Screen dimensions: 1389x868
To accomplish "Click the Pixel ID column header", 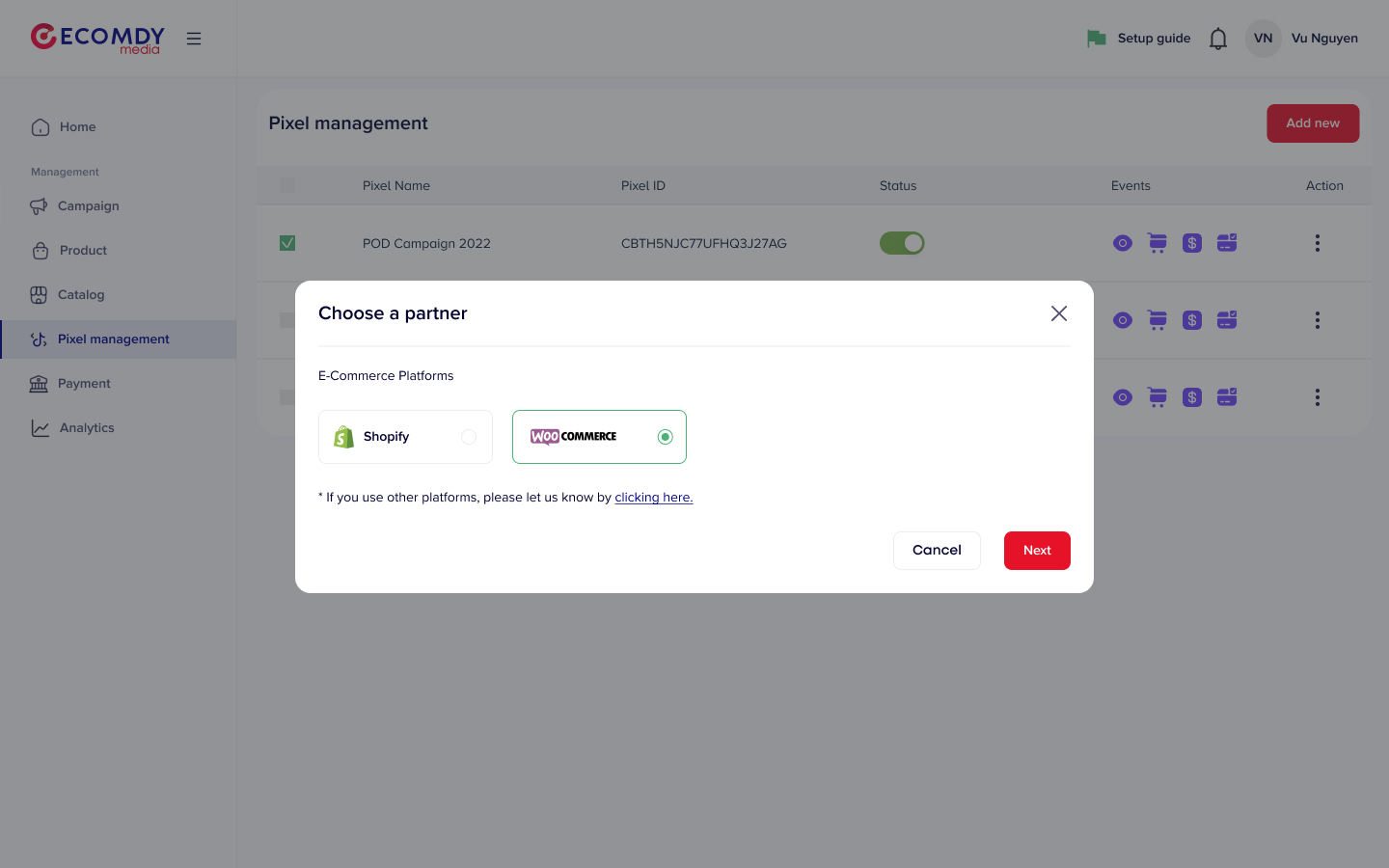I will point(643,185).
